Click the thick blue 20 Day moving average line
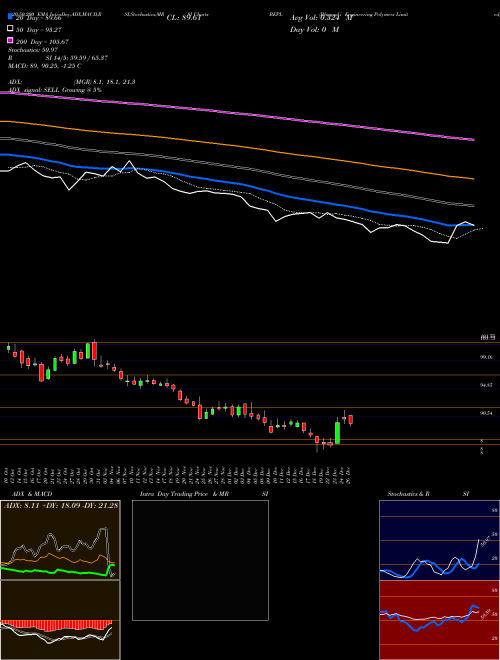 click(x=237, y=183)
